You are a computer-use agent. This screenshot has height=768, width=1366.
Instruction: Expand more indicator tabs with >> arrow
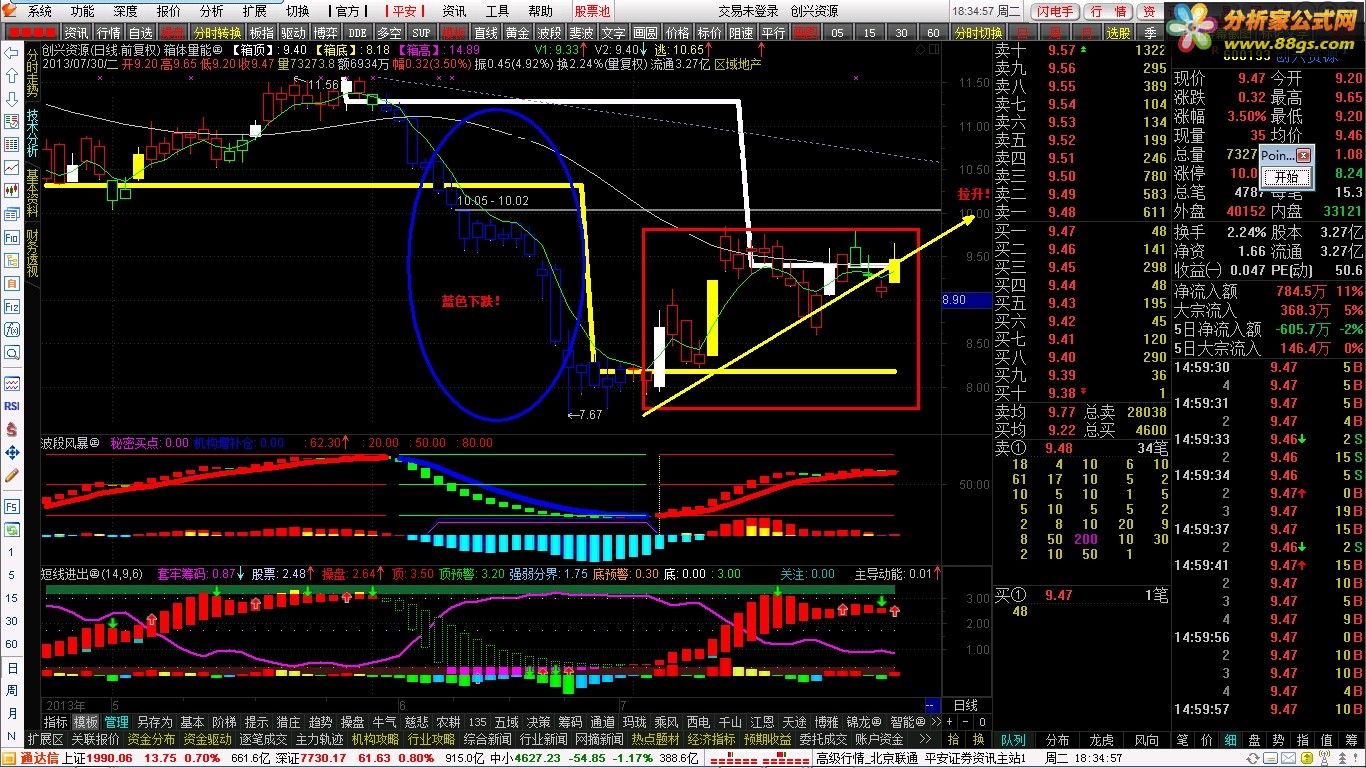936,722
